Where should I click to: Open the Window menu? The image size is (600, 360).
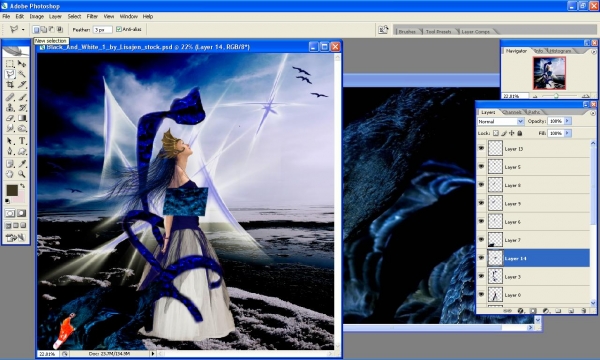click(129, 16)
